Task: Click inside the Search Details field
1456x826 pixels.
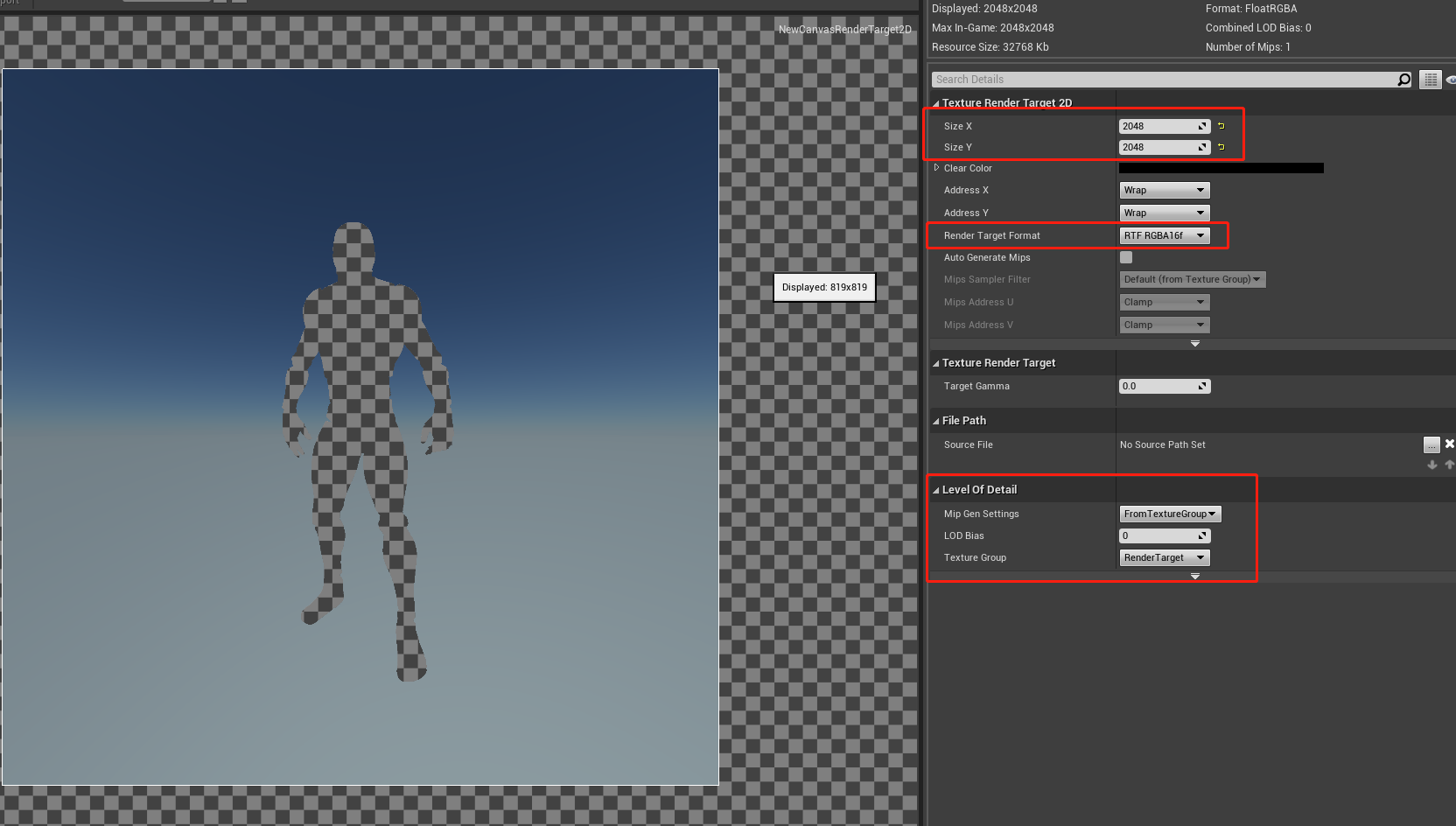Action: 1137,79
